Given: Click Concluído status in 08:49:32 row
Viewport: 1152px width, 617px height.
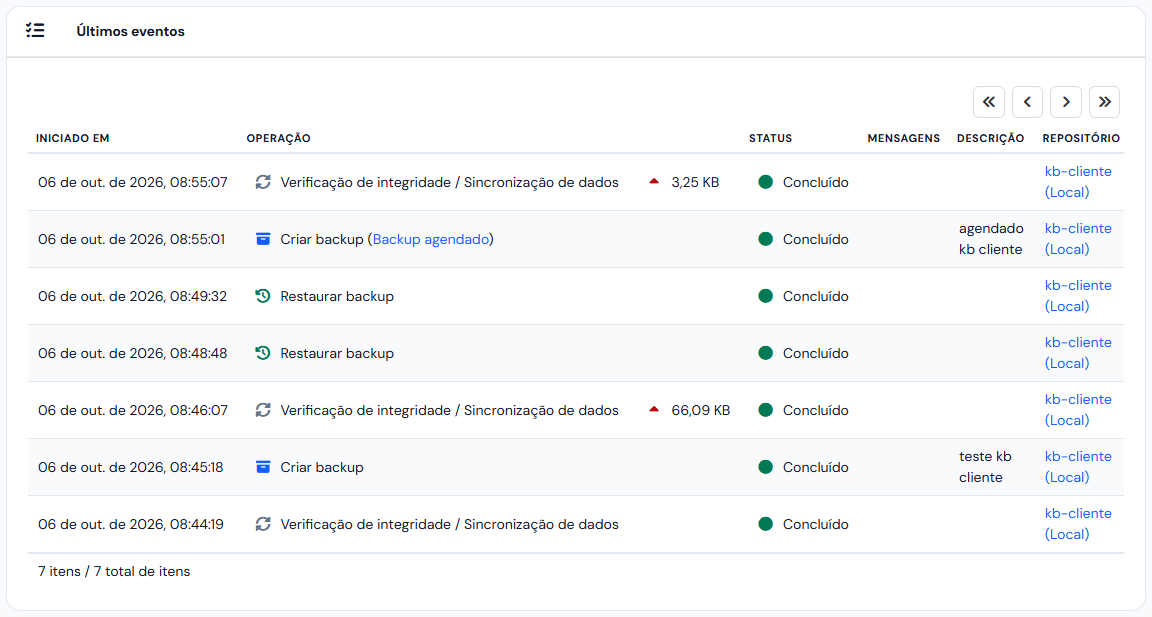Looking at the screenshot, I should pyautogui.click(x=816, y=296).
